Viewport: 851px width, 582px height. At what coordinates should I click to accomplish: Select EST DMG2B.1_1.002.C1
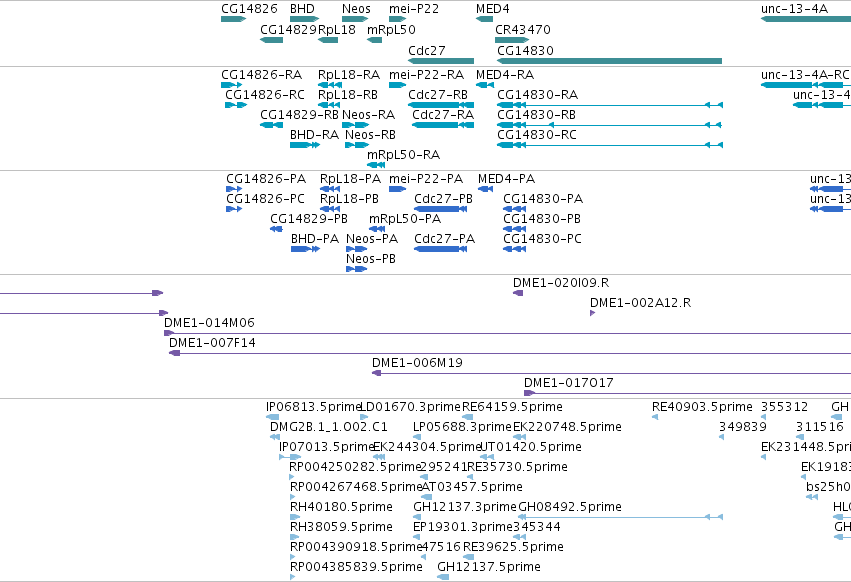[x=275, y=438]
